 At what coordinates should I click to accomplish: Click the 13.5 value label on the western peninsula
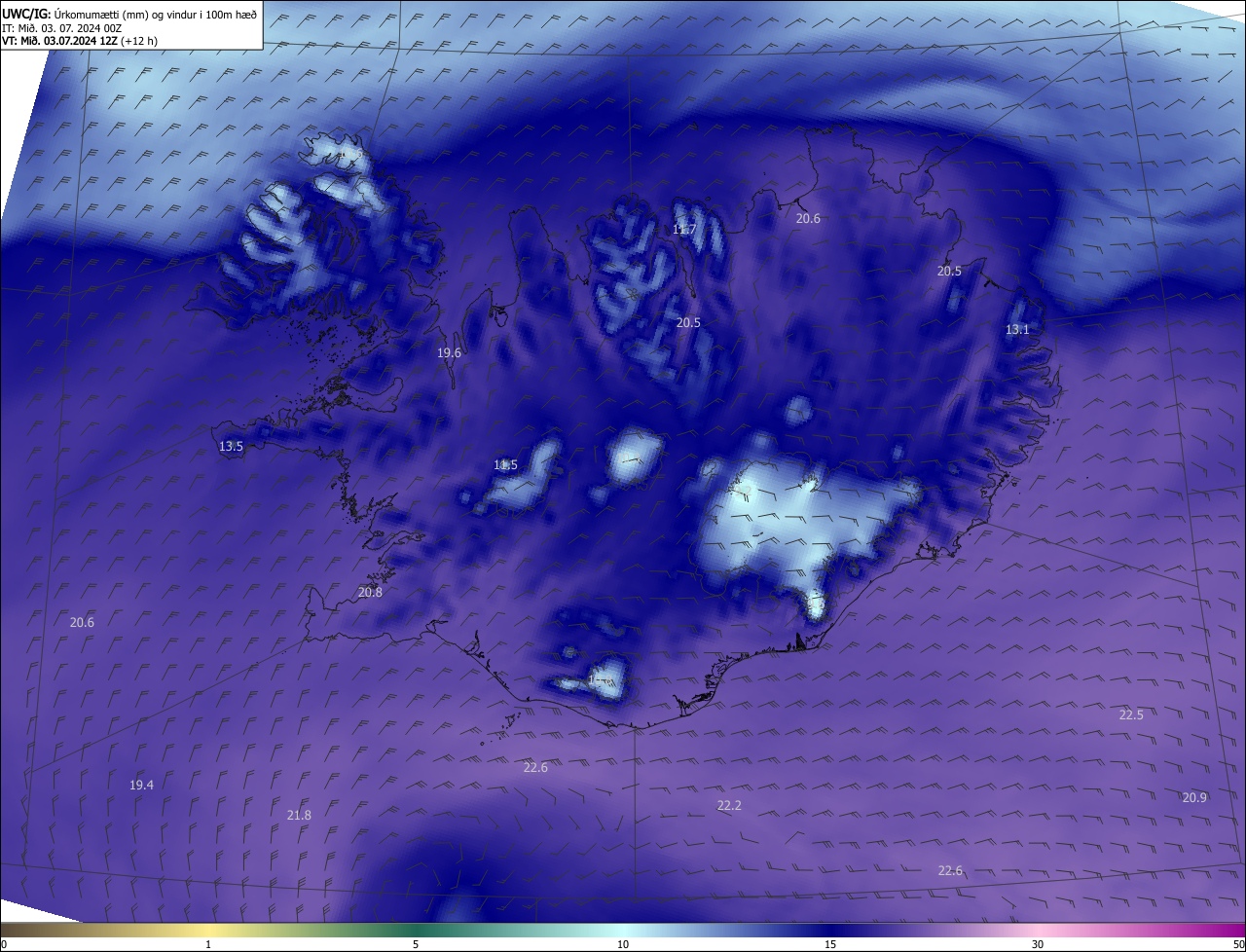pyautogui.click(x=231, y=447)
